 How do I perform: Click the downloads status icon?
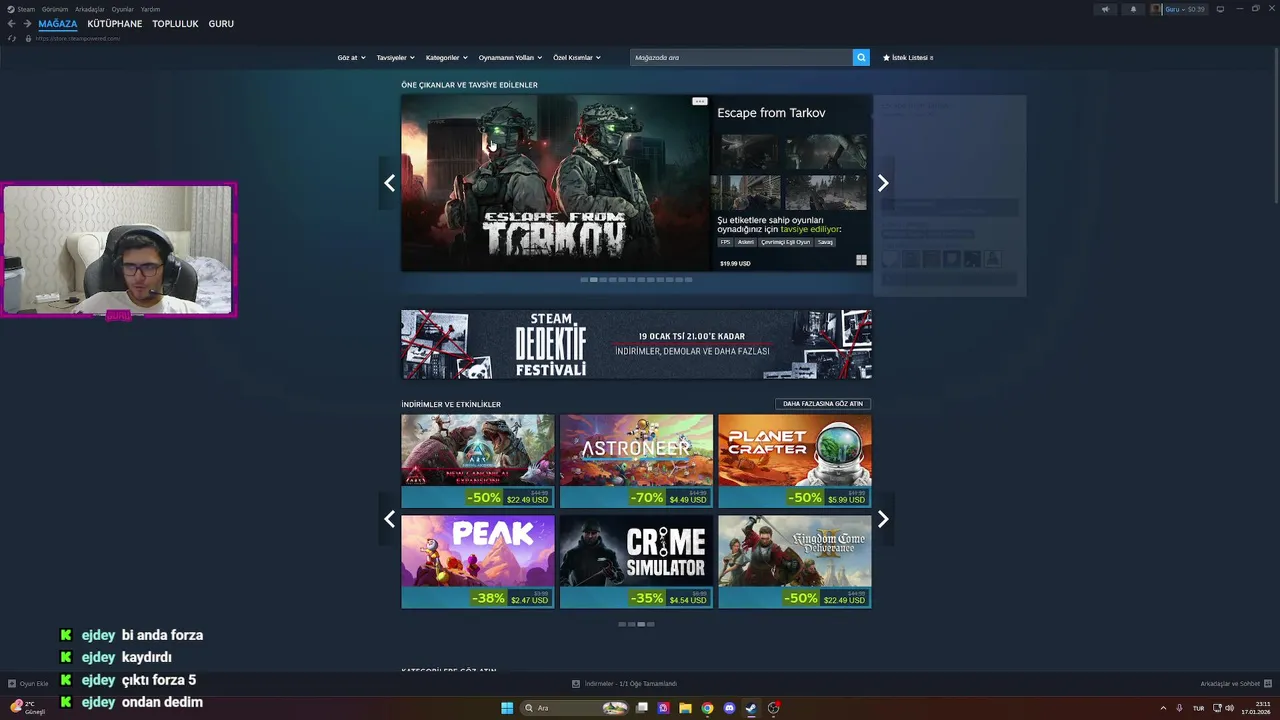(x=576, y=684)
